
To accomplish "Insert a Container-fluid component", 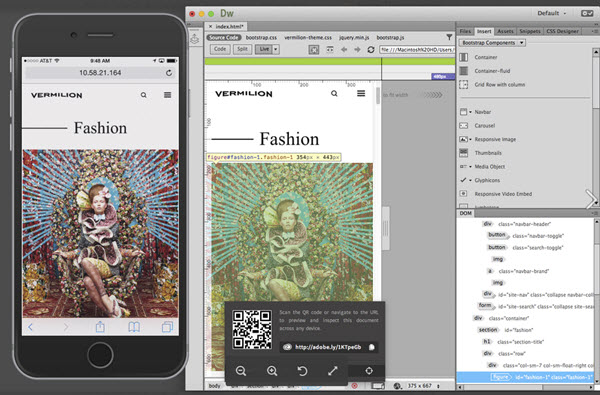I will click(485, 71).
